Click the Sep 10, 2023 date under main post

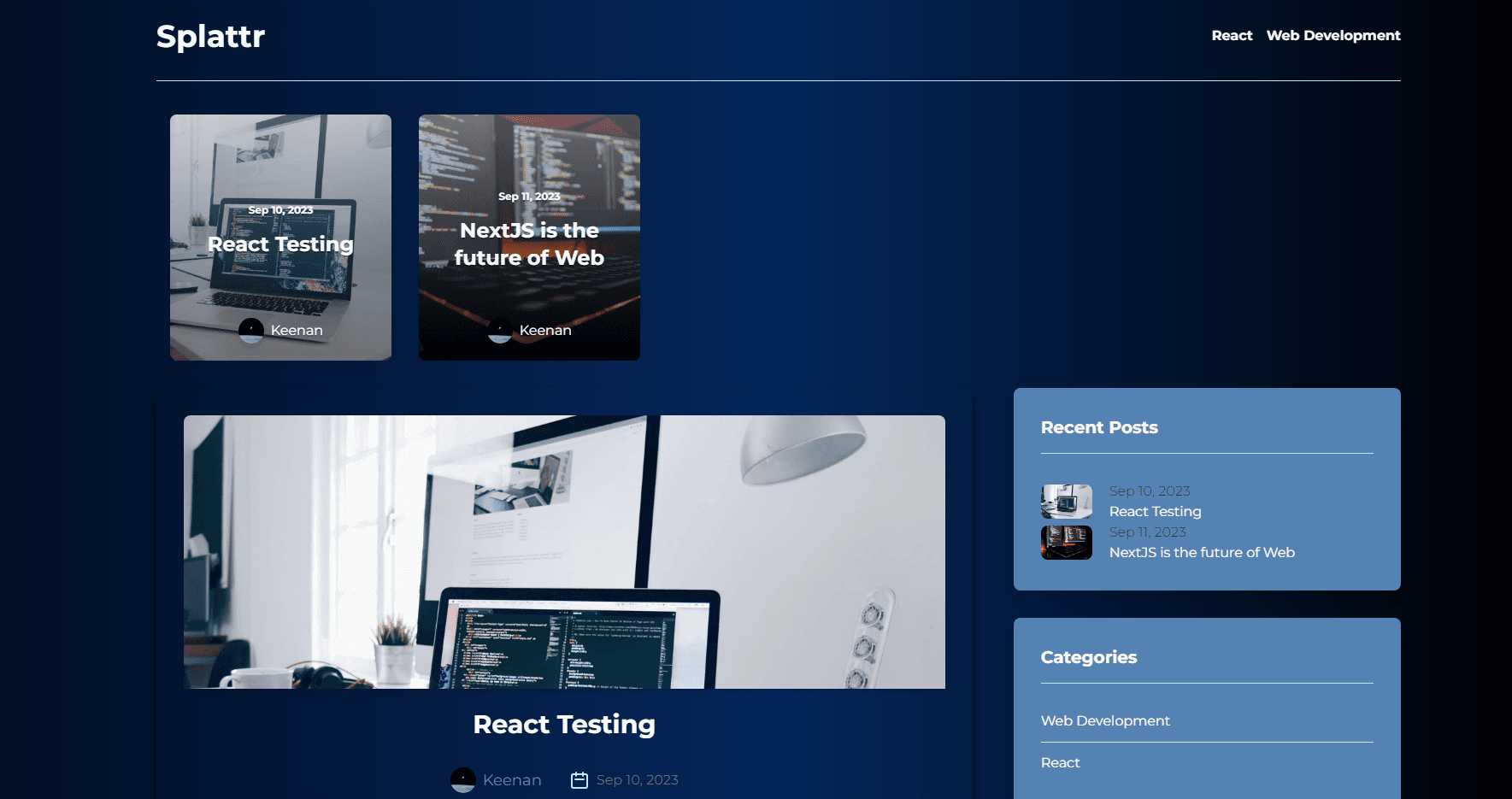[x=638, y=780]
